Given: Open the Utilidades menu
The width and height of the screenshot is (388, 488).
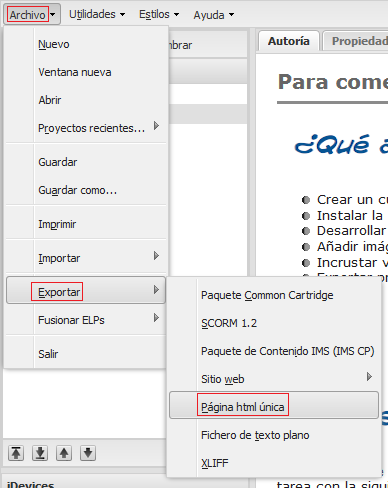Looking at the screenshot, I should point(97,14).
